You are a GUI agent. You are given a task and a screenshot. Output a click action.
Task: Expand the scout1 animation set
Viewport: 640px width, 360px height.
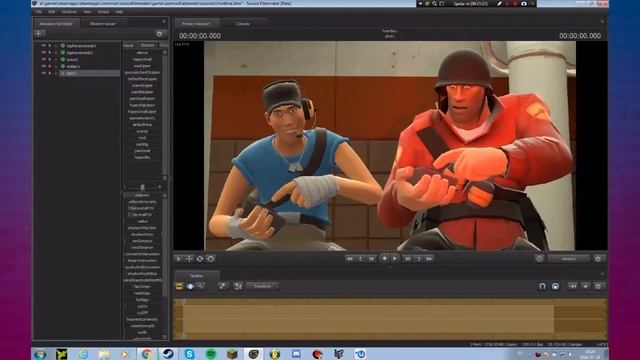[x=50, y=59]
